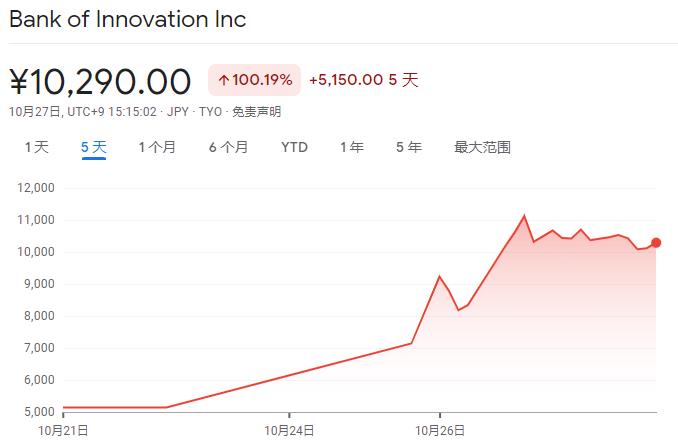Show the 5年 price chart
Screen dimensions: 678x446
(x=409, y=147)
